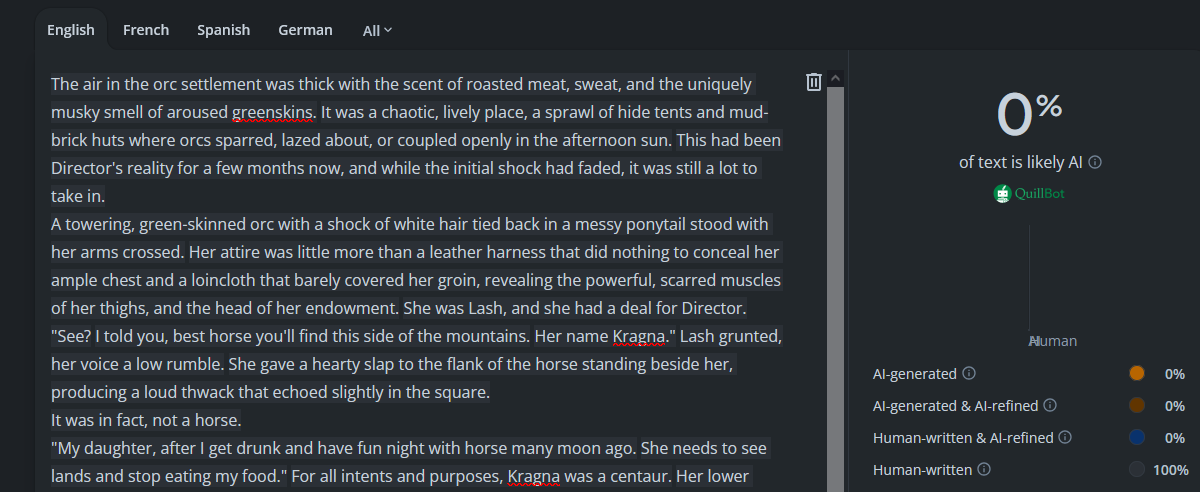
Task: Show info for AI-generated & AI-refined
Action: coord(1049,406)
